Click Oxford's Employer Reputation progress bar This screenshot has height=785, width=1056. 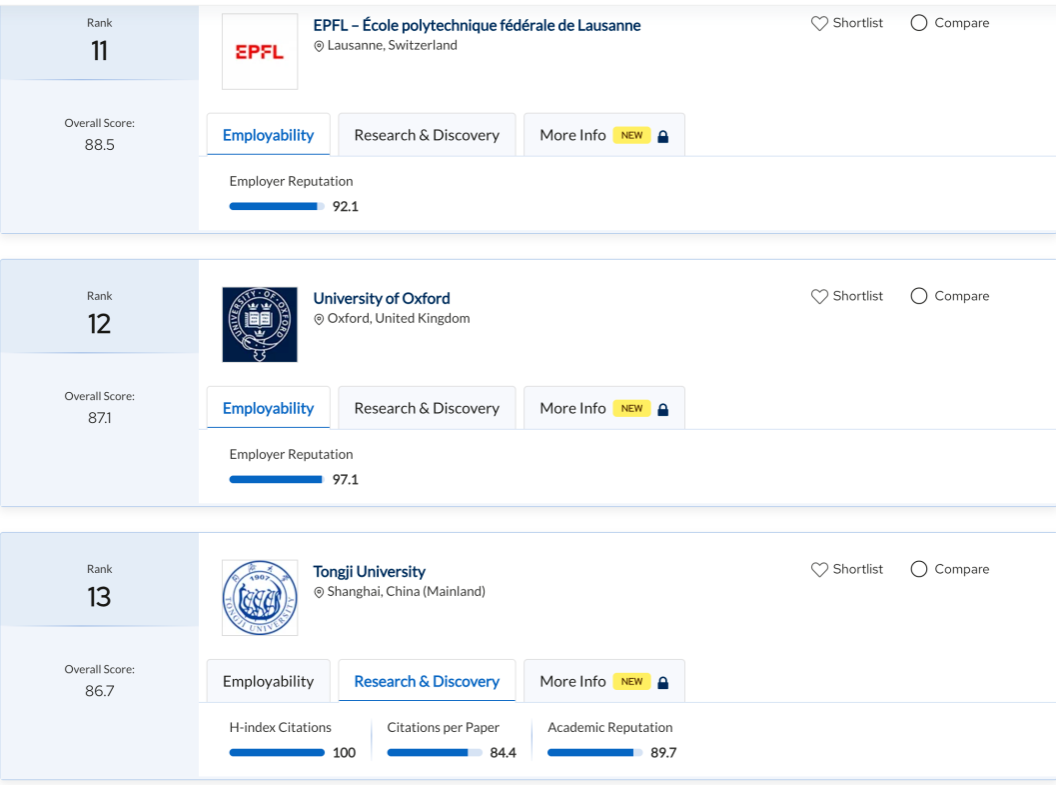(x=276, y=480)
